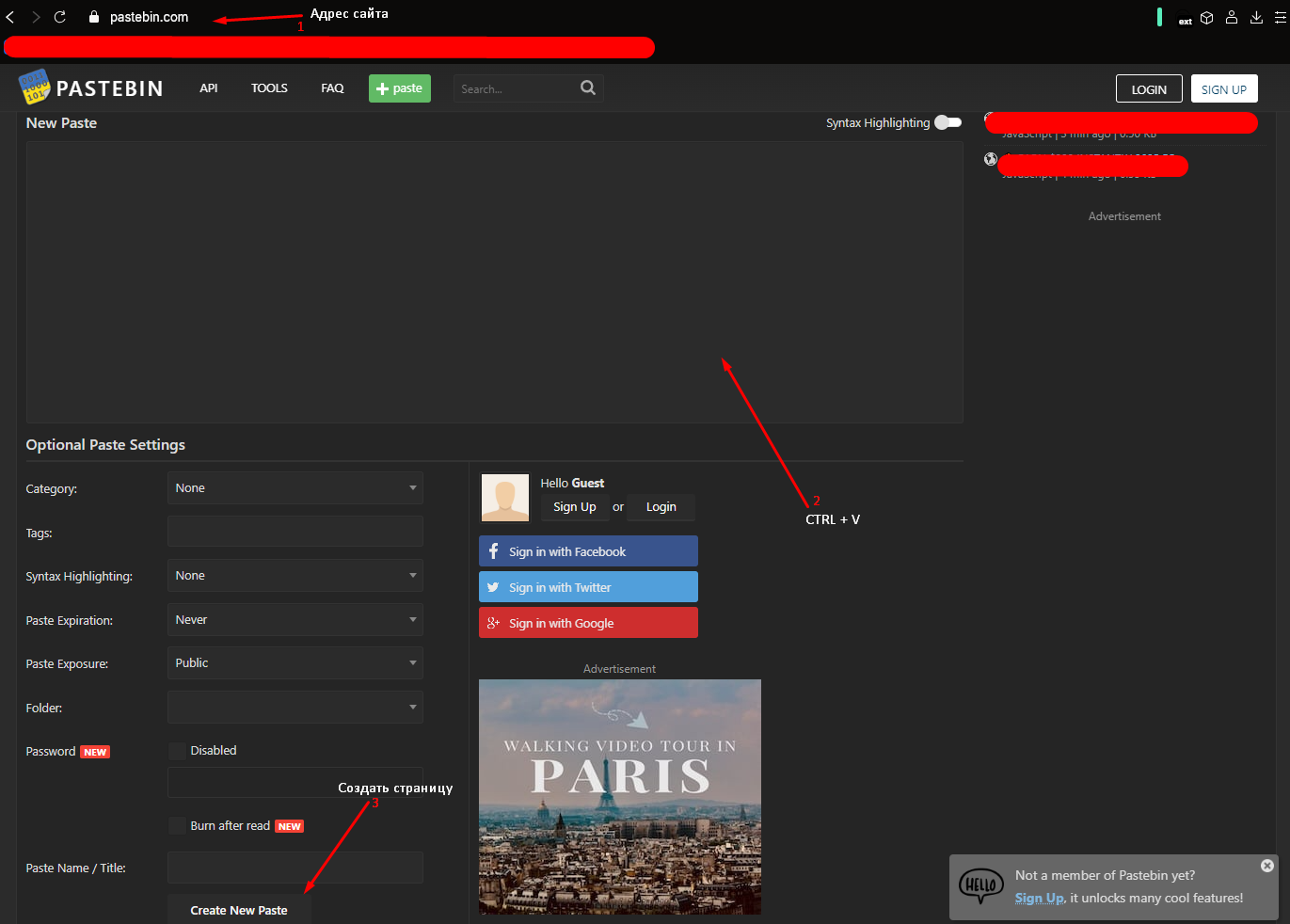Screen dimensions: 1290x924
Task: Focus the Tags input field
Action: tap(295, 532)
